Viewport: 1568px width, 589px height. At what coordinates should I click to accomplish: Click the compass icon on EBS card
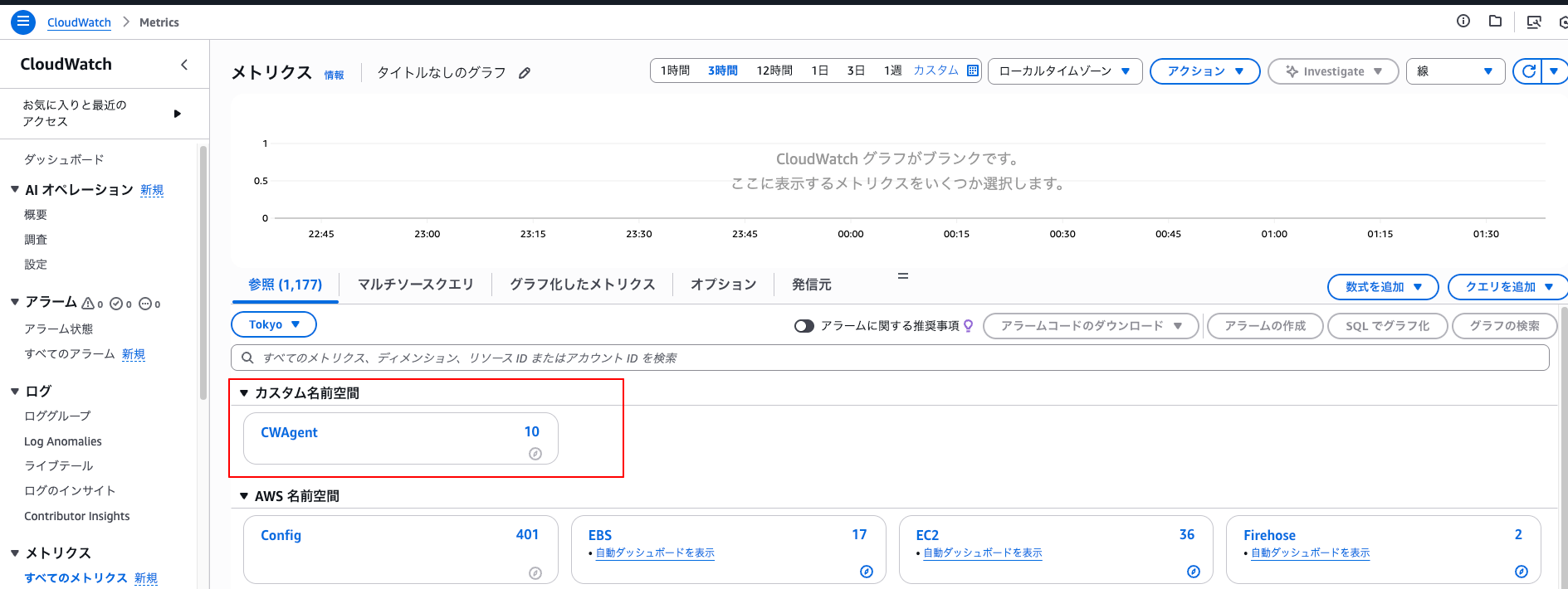[867, 572]
